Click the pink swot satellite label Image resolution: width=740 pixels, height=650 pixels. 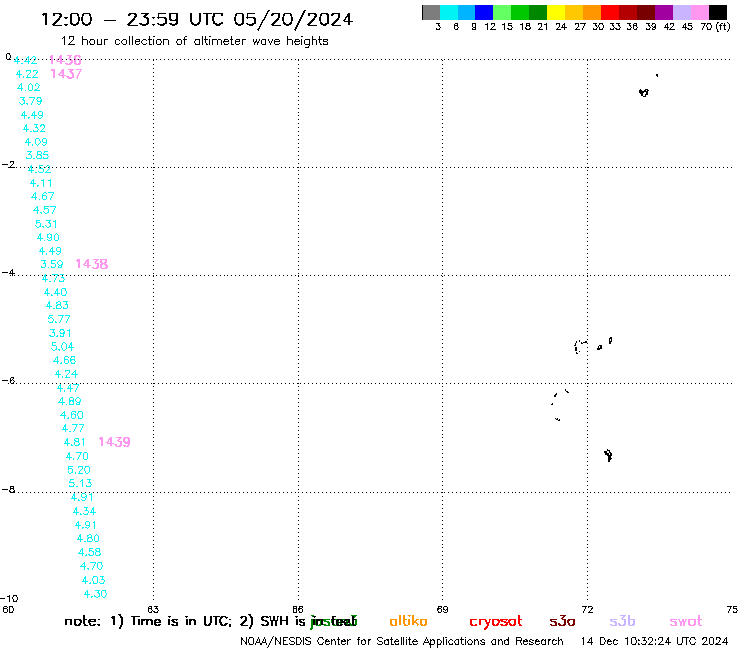click(686, 621)
